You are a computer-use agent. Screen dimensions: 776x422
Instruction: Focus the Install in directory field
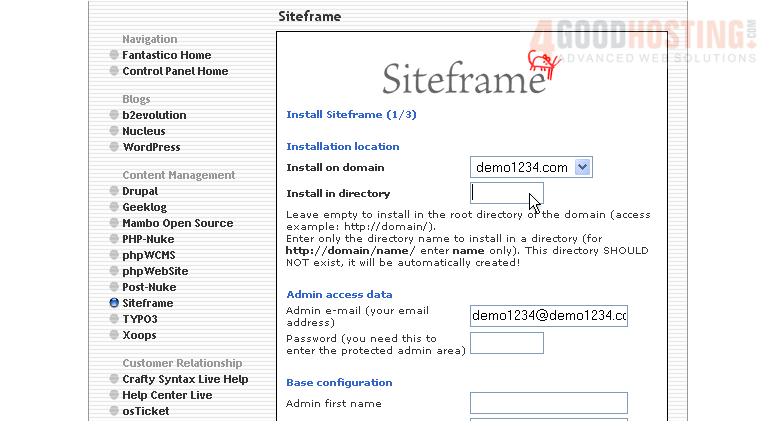point(506,193)
